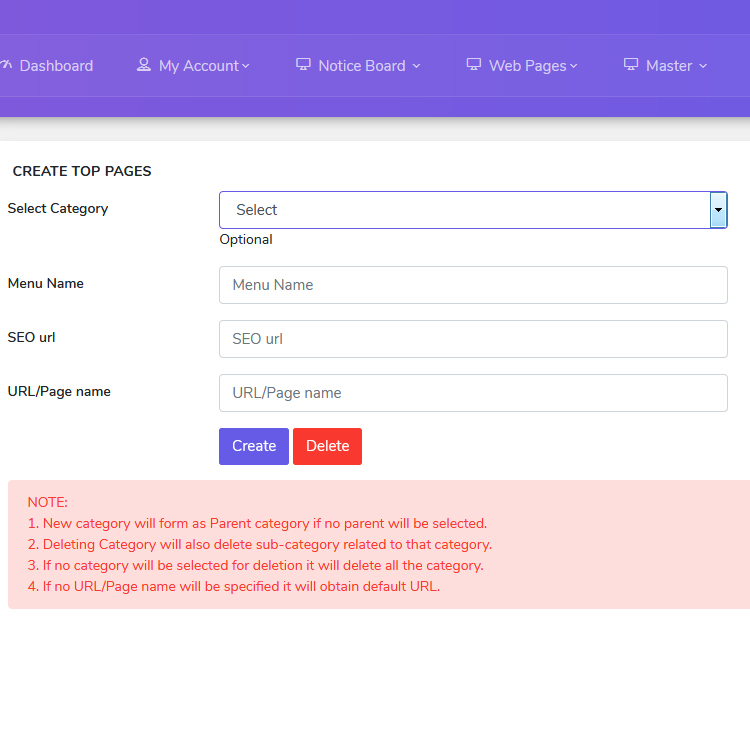The image size is (750, 750).
Task: Expand the Master menu chevron
Action: tap(703, 66)
